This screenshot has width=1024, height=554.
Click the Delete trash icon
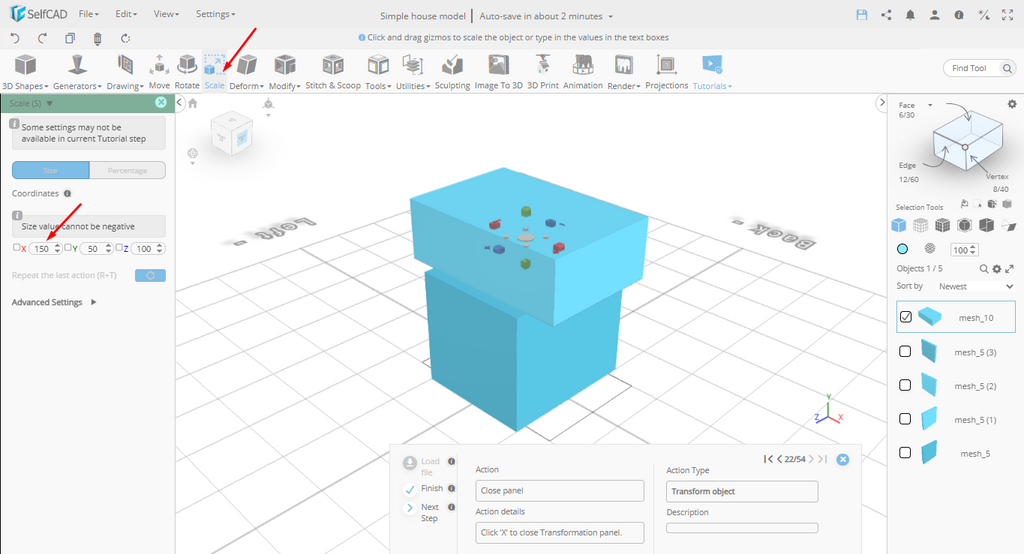(x=97, y=39)
